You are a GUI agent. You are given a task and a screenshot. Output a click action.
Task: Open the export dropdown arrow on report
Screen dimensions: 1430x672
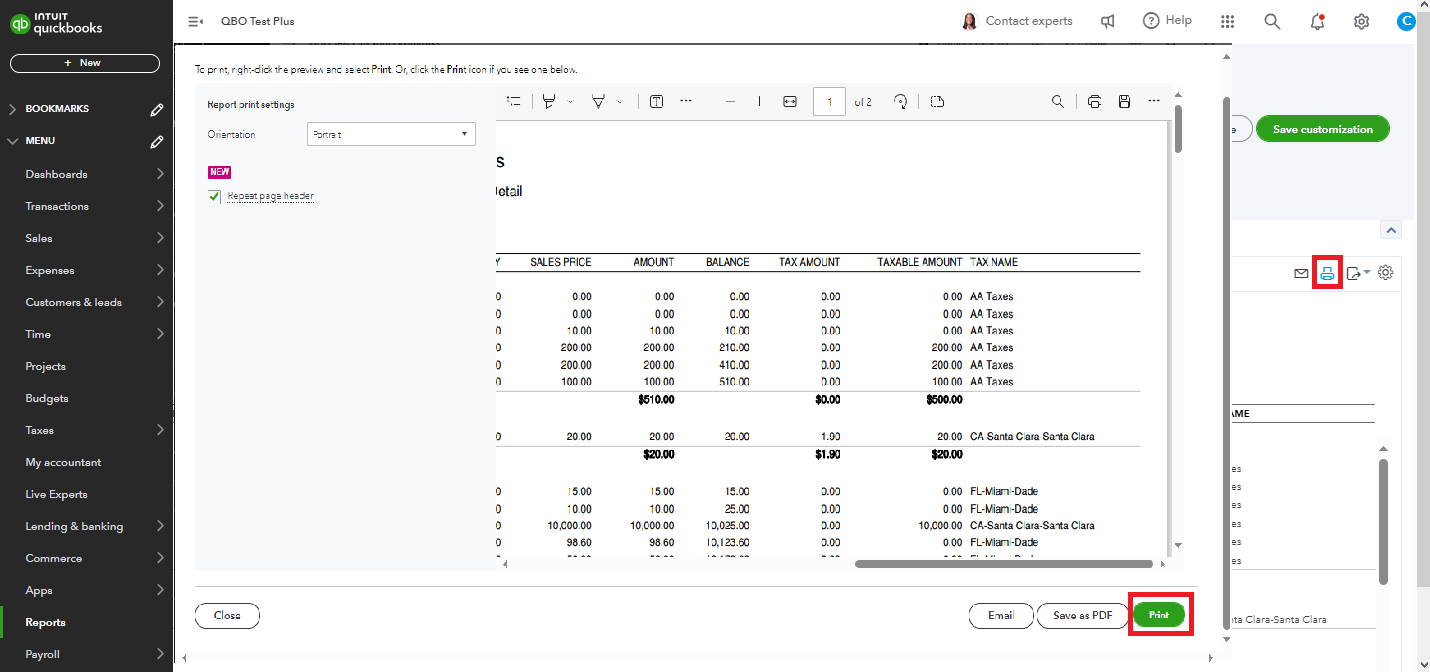[1367, 273]
